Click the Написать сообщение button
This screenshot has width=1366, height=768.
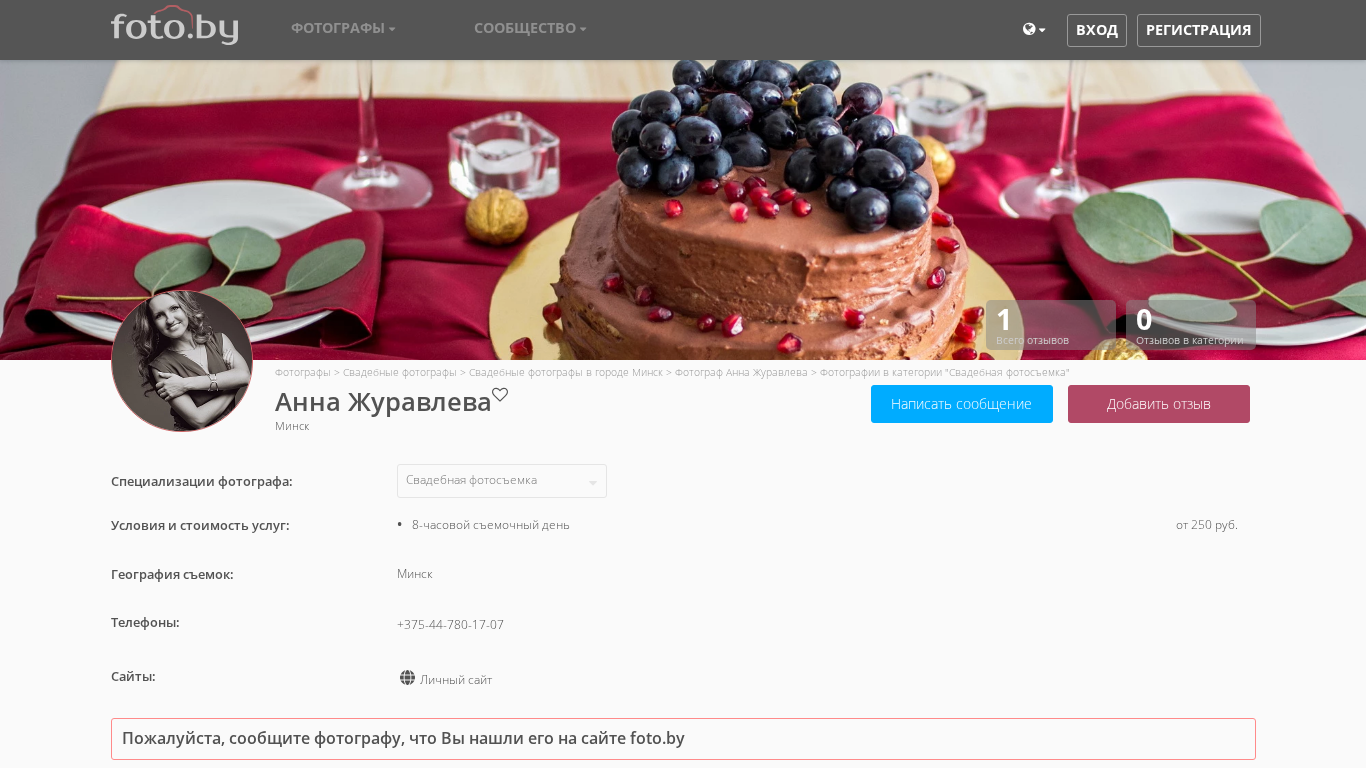tap(962, 404)
